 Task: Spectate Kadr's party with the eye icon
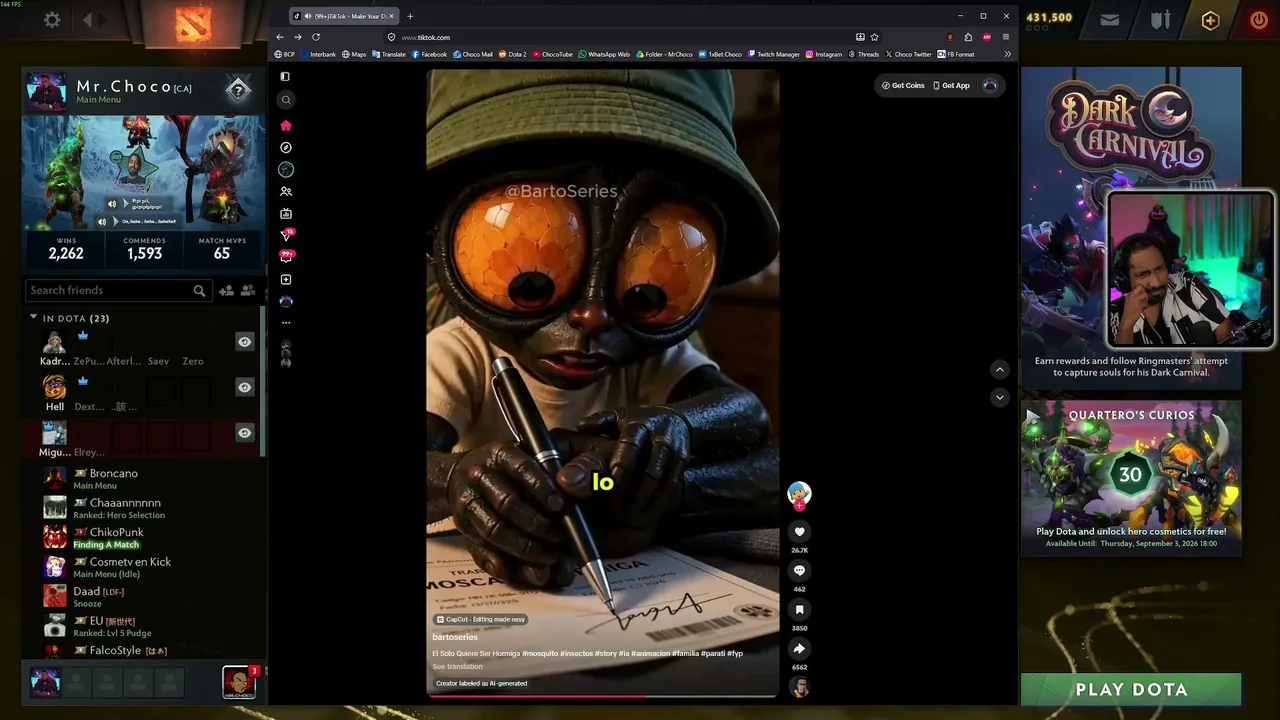[244, 342]
